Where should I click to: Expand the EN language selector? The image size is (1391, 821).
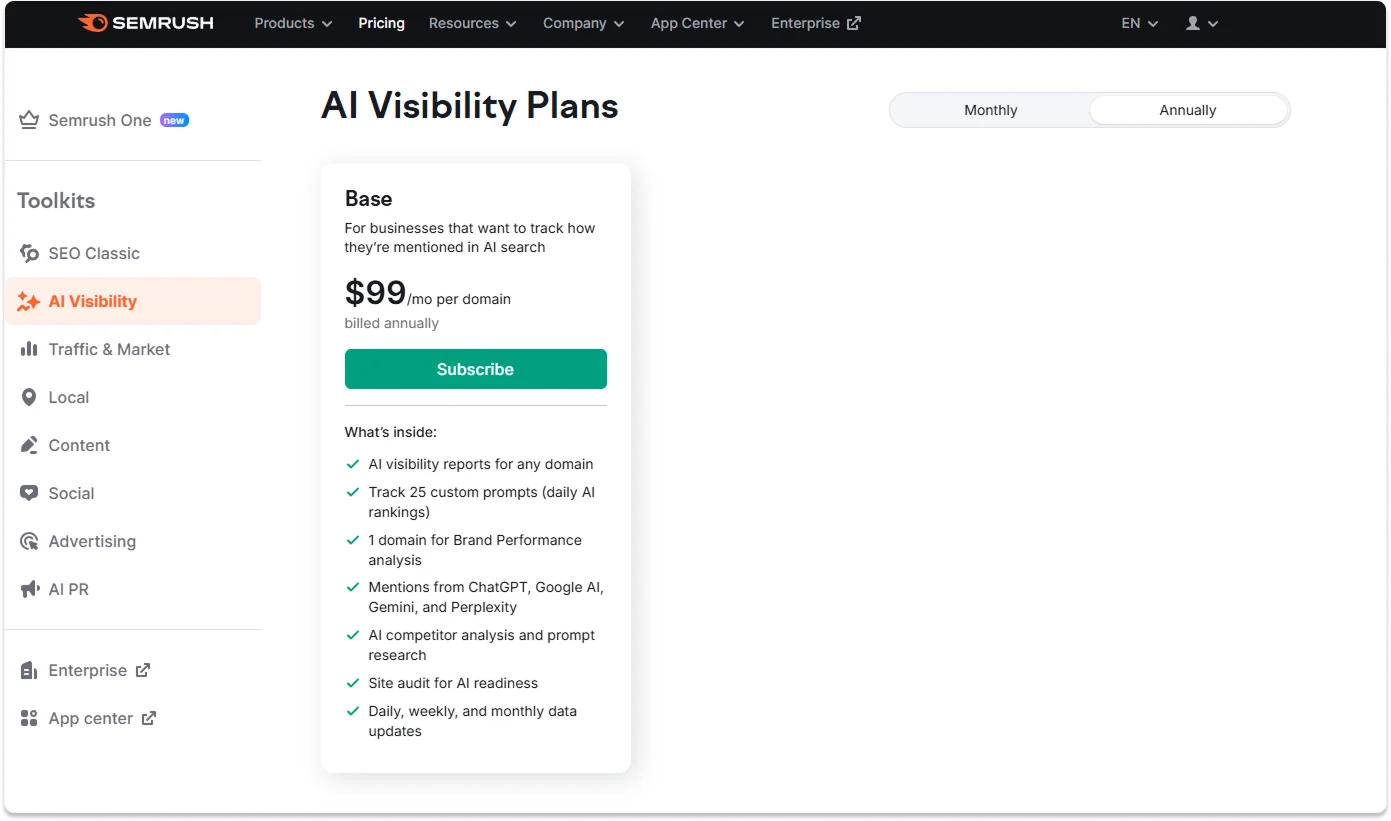point(1137,23)
